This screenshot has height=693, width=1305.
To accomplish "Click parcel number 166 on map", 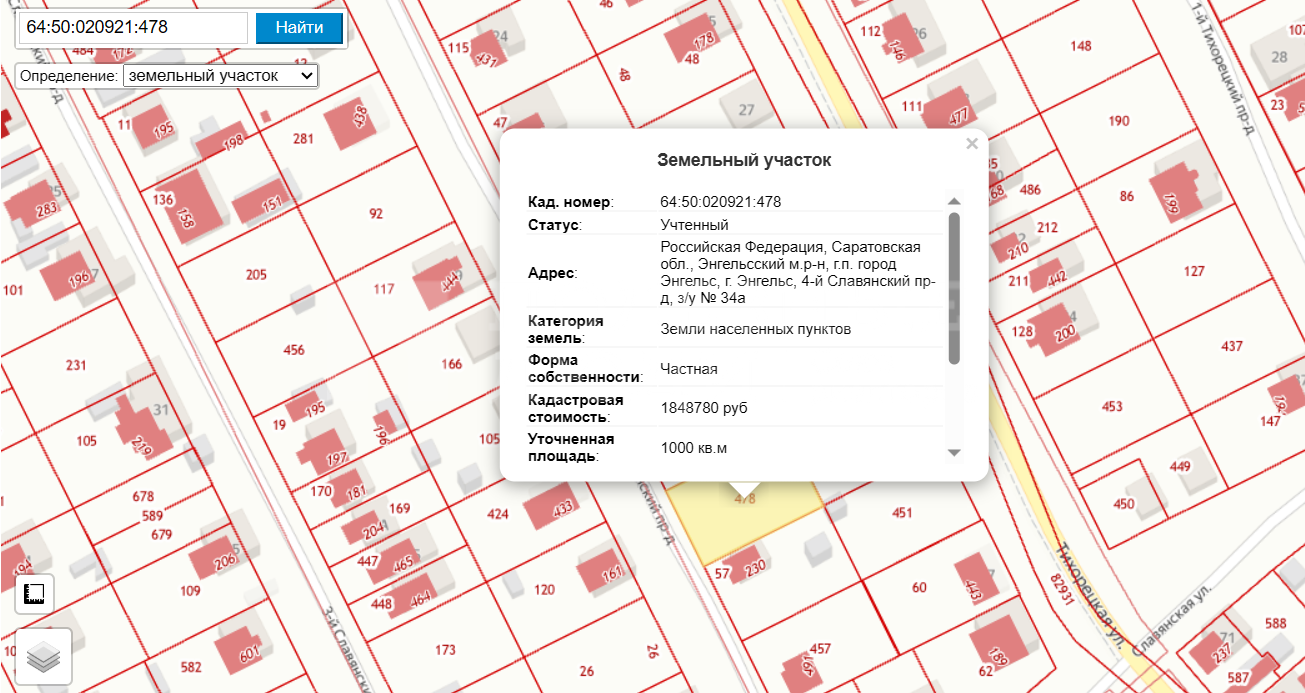I will point(452,364).
